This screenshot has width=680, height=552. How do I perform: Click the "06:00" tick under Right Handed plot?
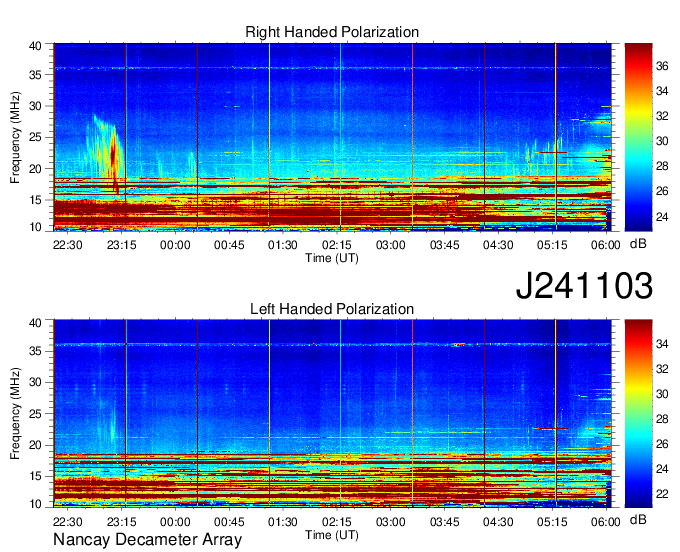[x=606, y=245]
